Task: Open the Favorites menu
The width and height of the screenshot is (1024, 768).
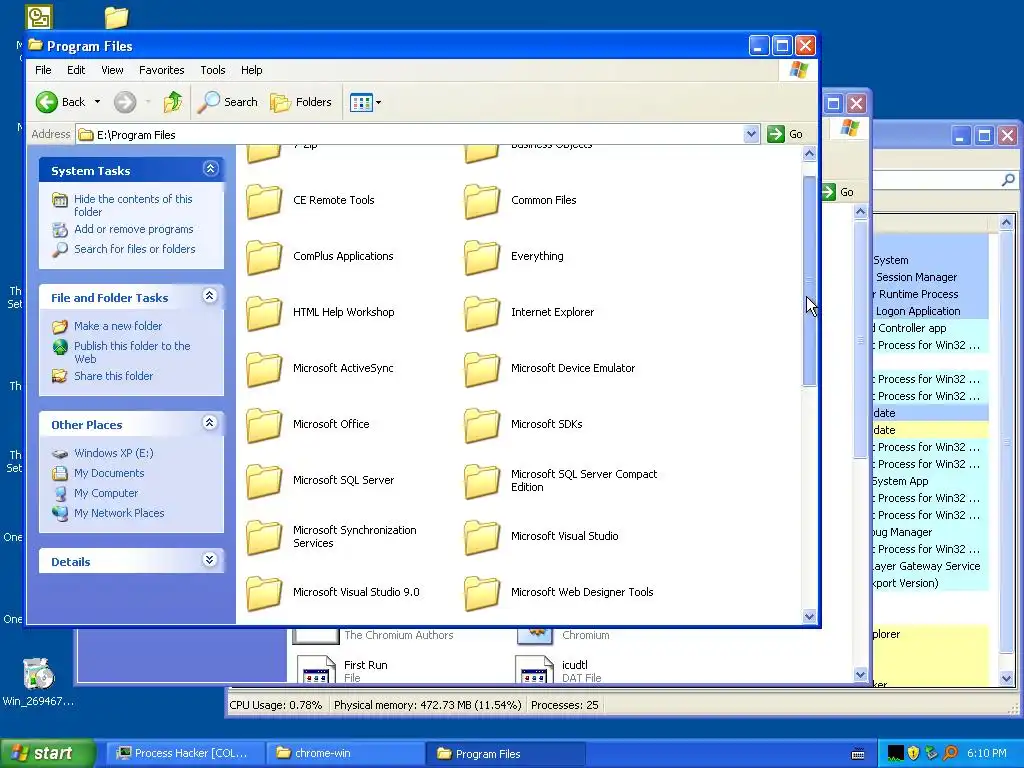Action: (x=161, y=70)
